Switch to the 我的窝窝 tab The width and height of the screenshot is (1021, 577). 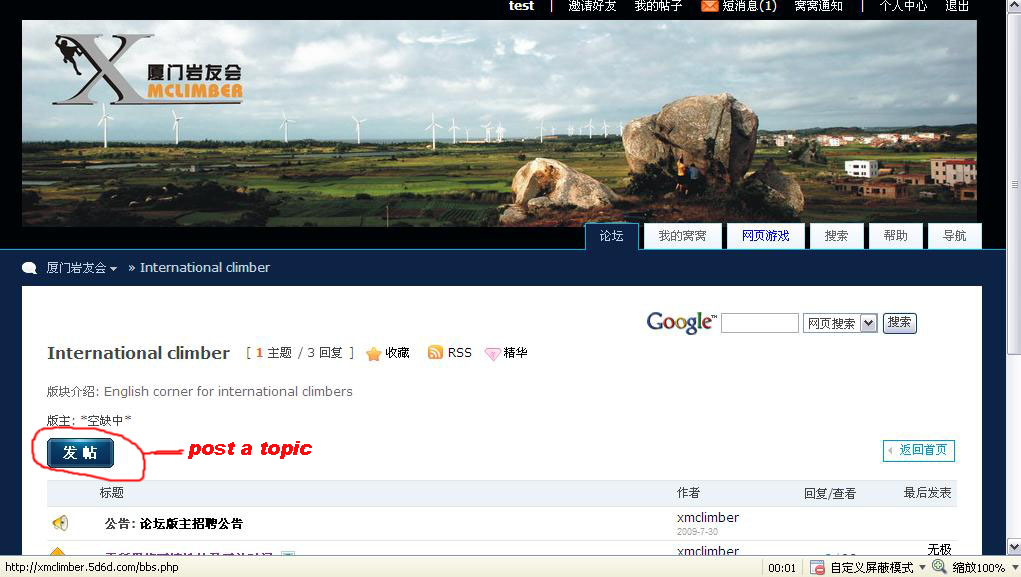(x=682, y=236)
